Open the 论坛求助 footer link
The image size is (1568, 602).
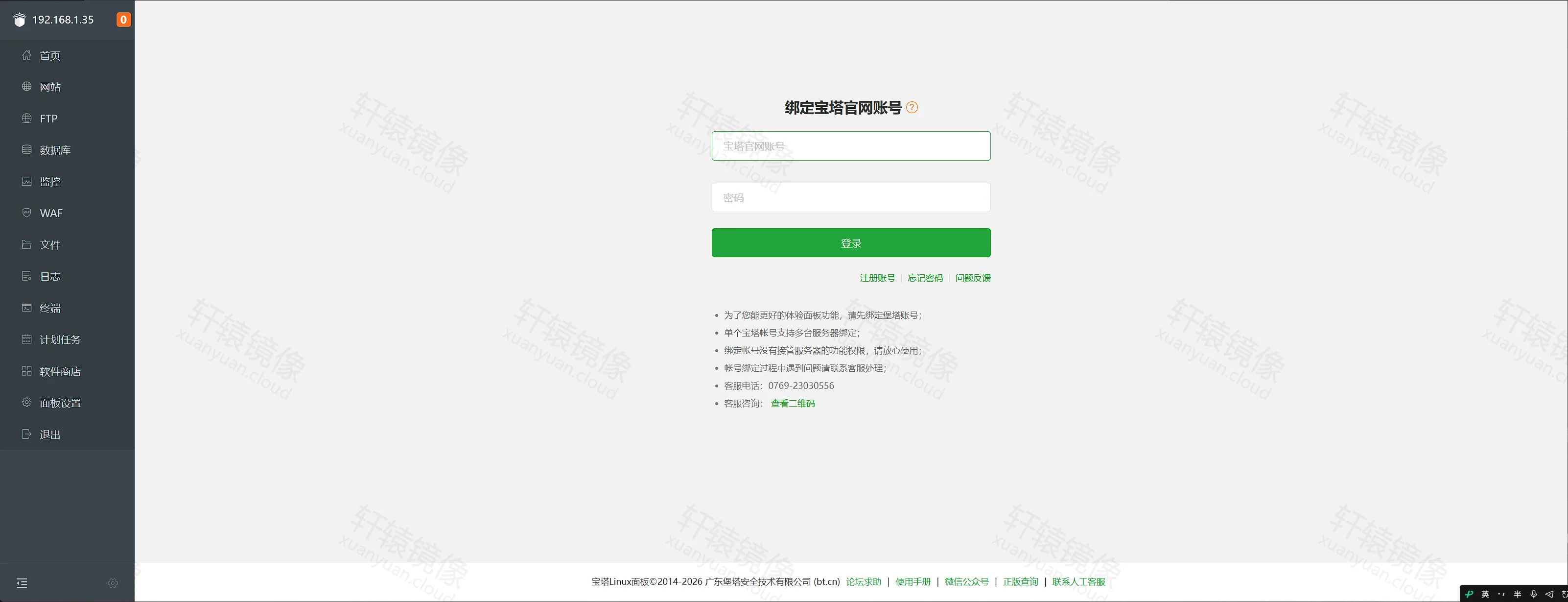(864, 582)
